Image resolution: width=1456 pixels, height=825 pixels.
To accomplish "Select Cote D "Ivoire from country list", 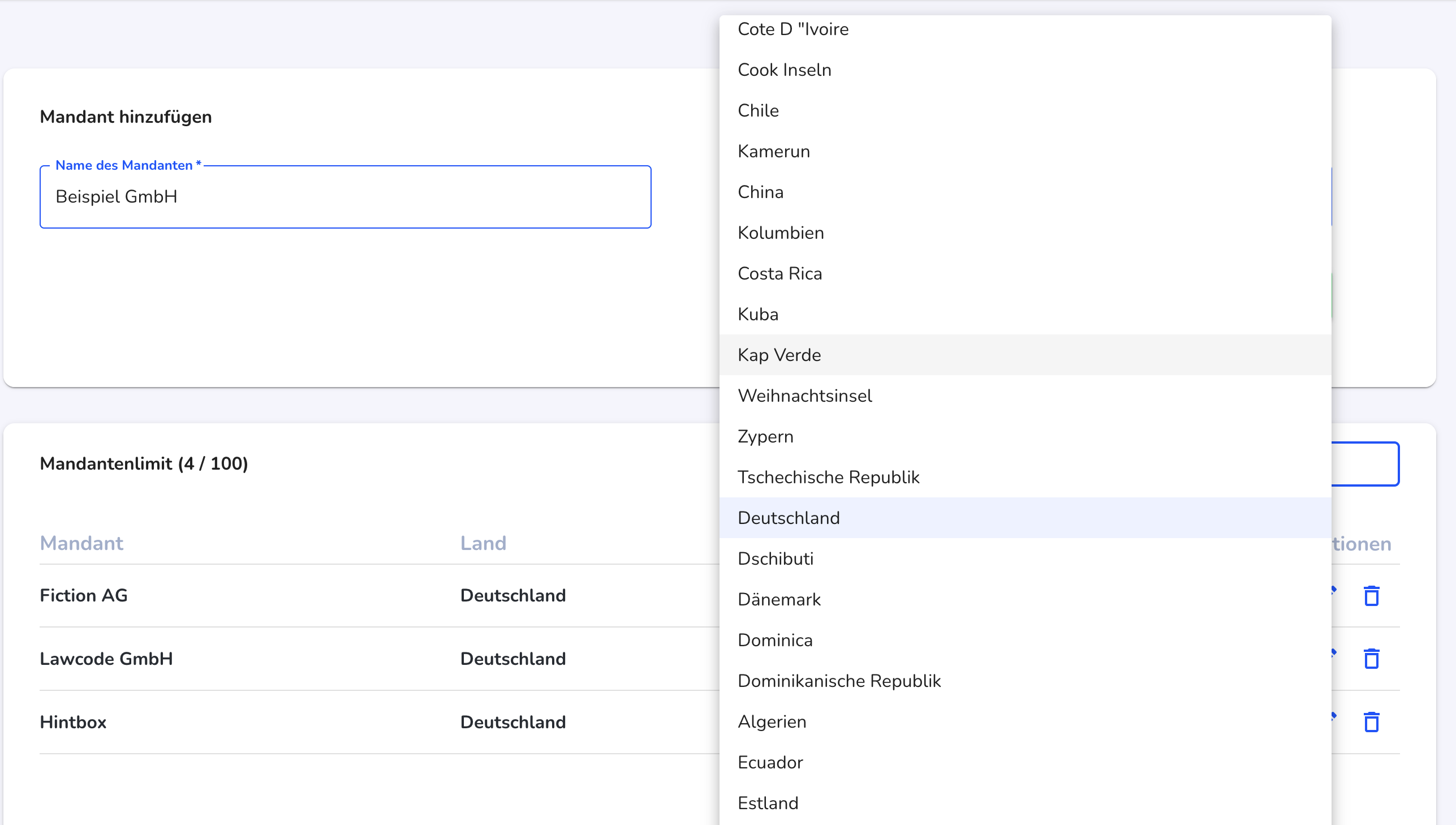I will (1025, 29).
